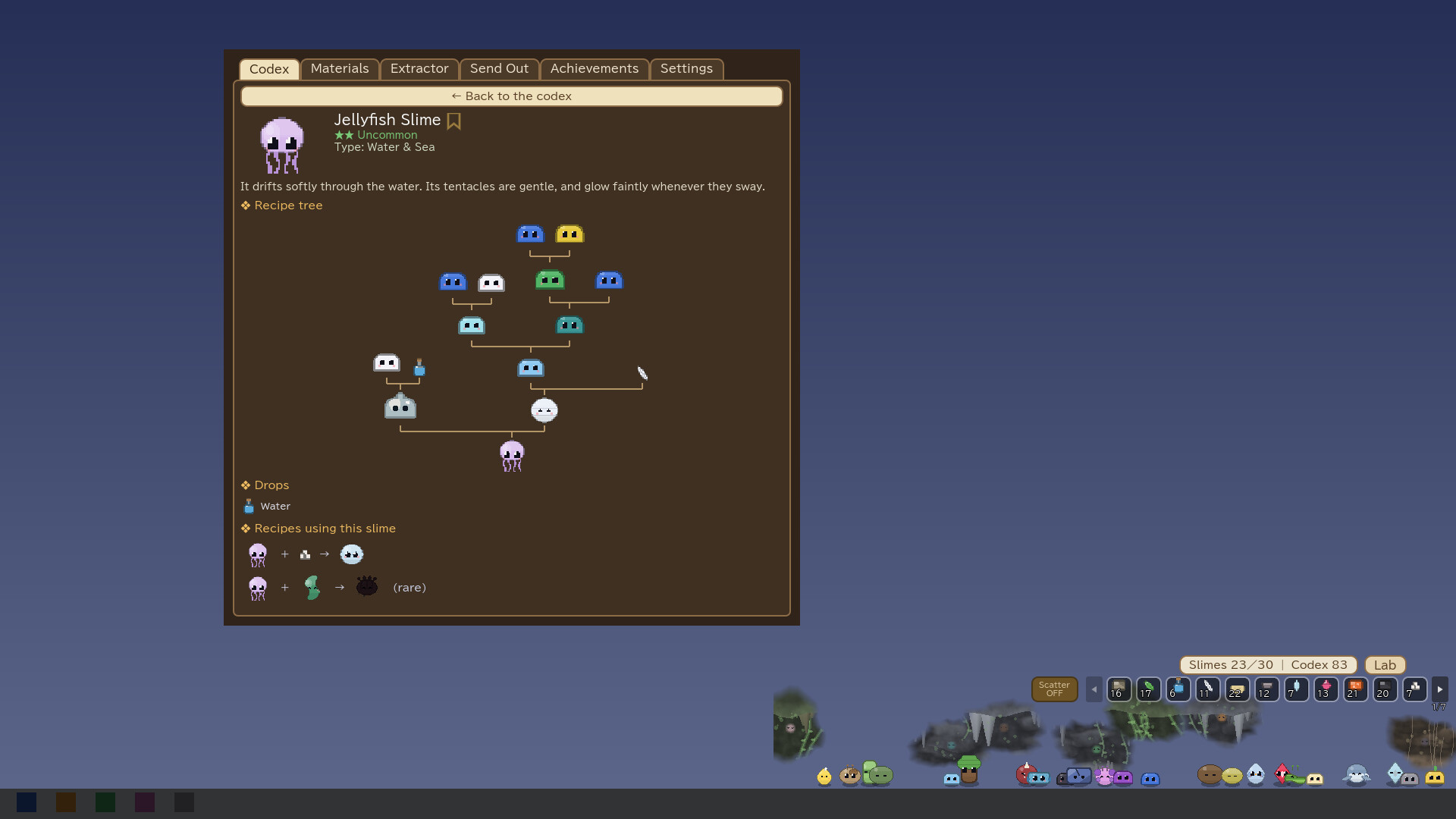Select the pink potion slot showing 13
This screenshot has width=1456, height=819.
point(1326,689)
